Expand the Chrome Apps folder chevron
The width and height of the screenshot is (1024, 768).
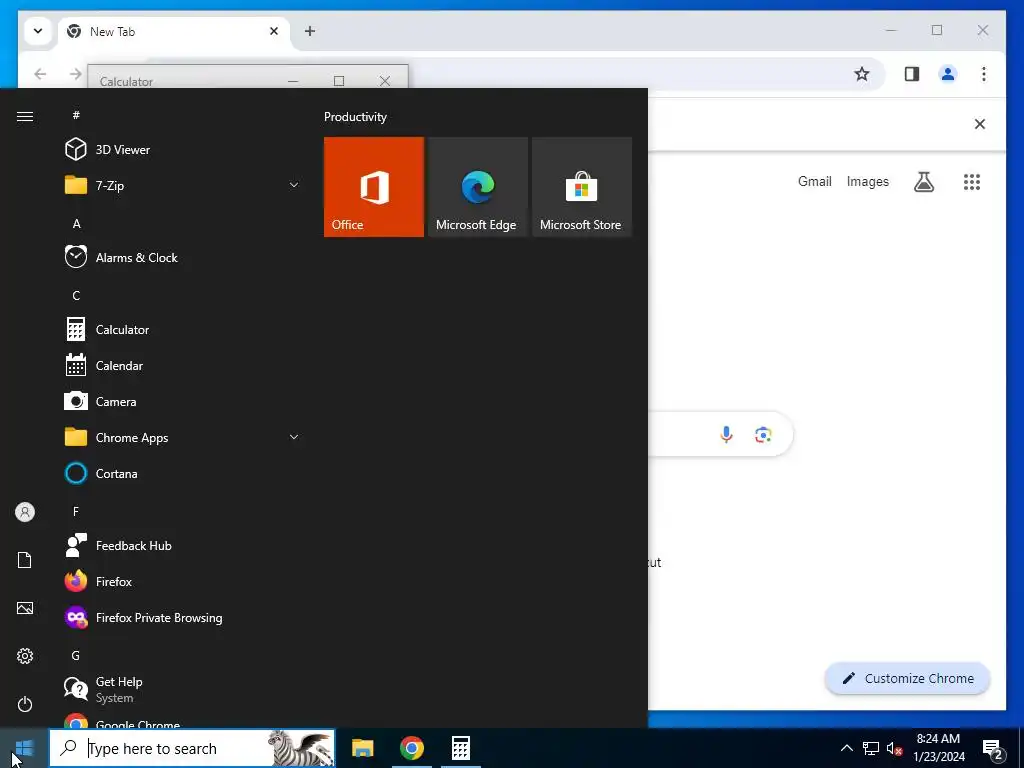point(294,438)
